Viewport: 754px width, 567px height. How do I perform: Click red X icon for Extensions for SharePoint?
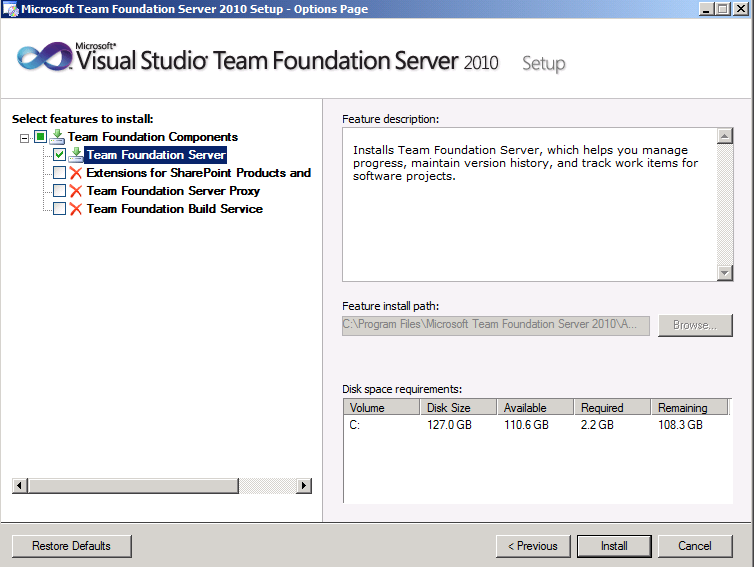tap(75, 173)
